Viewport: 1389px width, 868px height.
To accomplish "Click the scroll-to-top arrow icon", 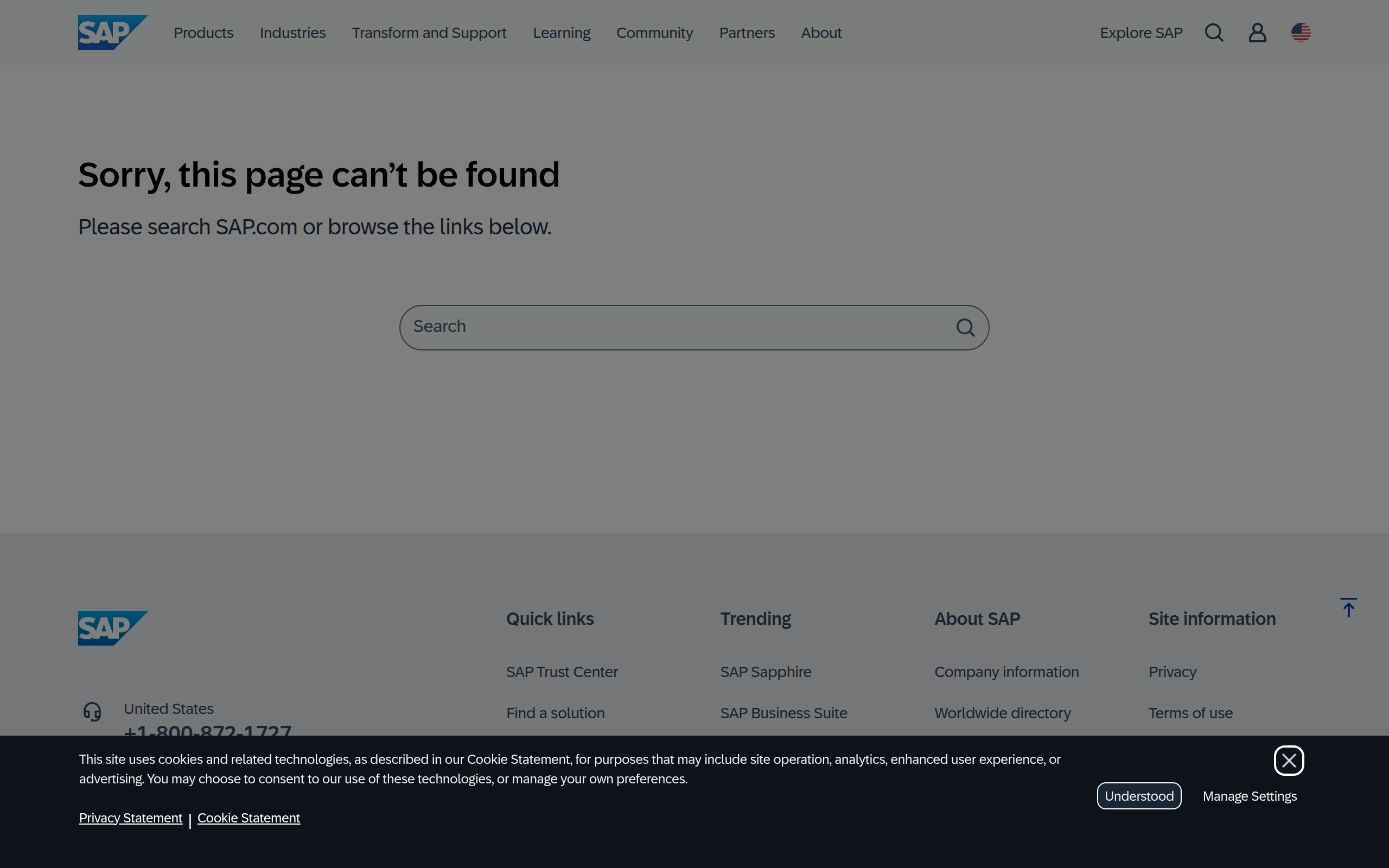I will [1348, 608].
